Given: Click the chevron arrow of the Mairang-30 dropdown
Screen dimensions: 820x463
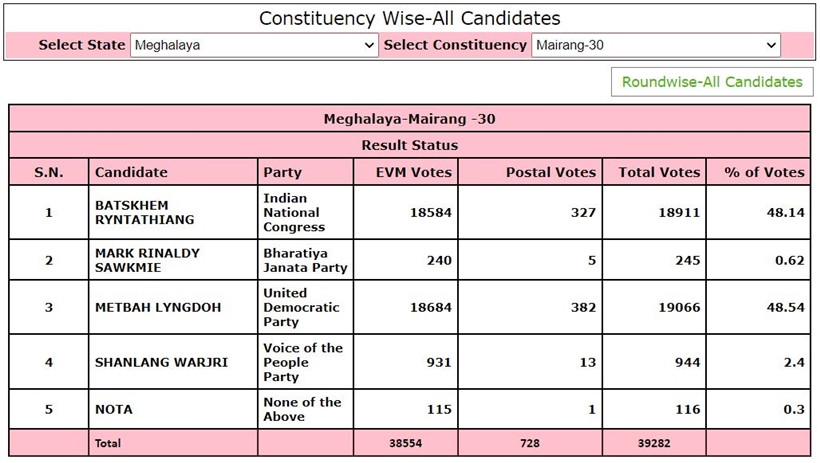Looking at the screenshot, I should click(771, 46).
